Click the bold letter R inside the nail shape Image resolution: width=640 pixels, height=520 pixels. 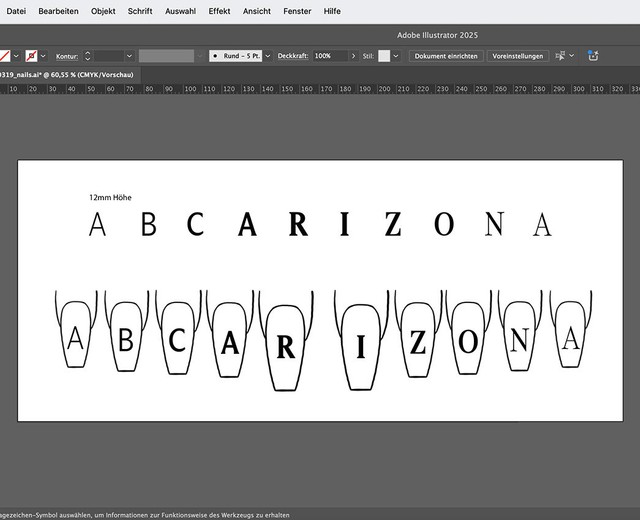point(285,348)
